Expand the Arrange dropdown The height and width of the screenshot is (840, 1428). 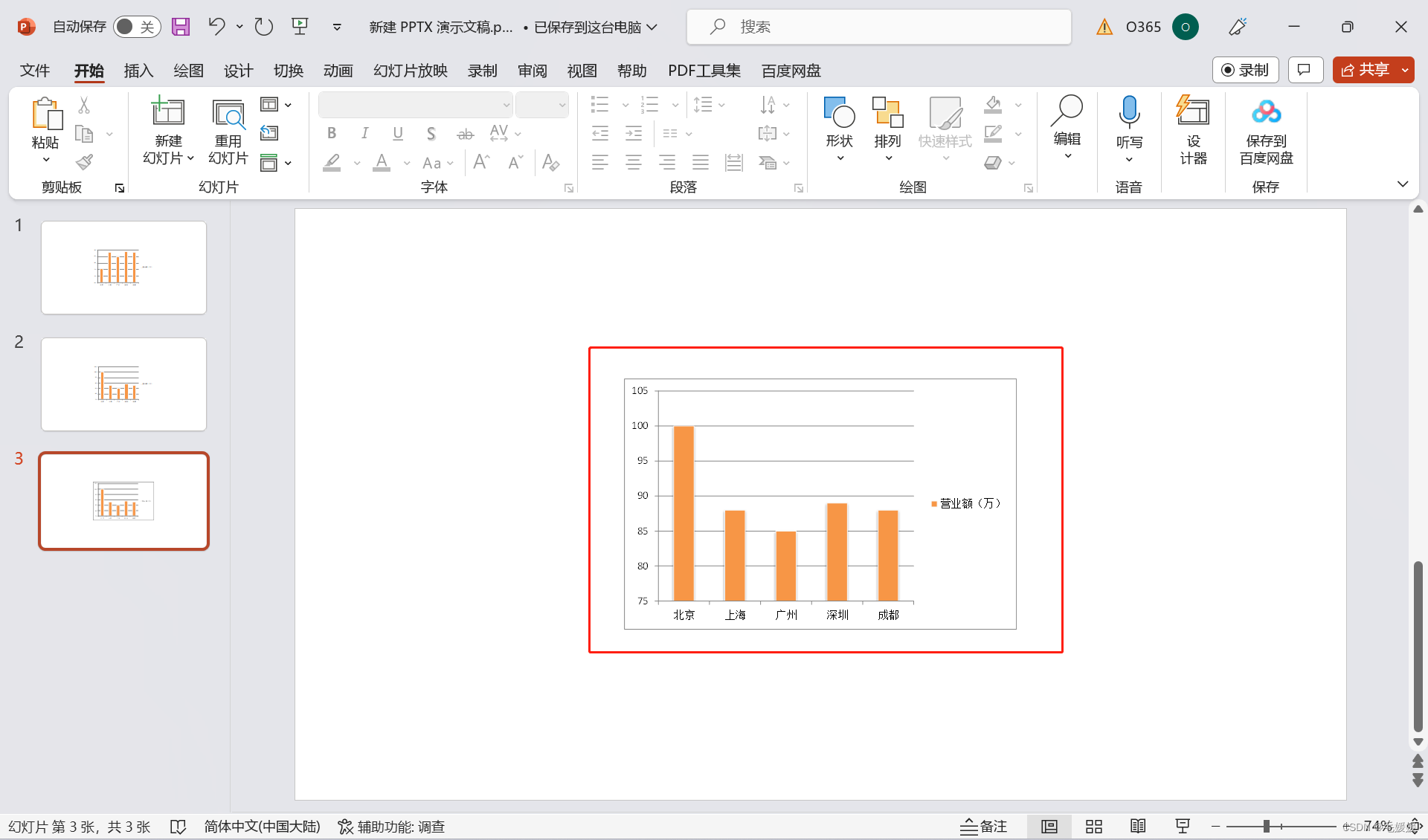point(887,158)
